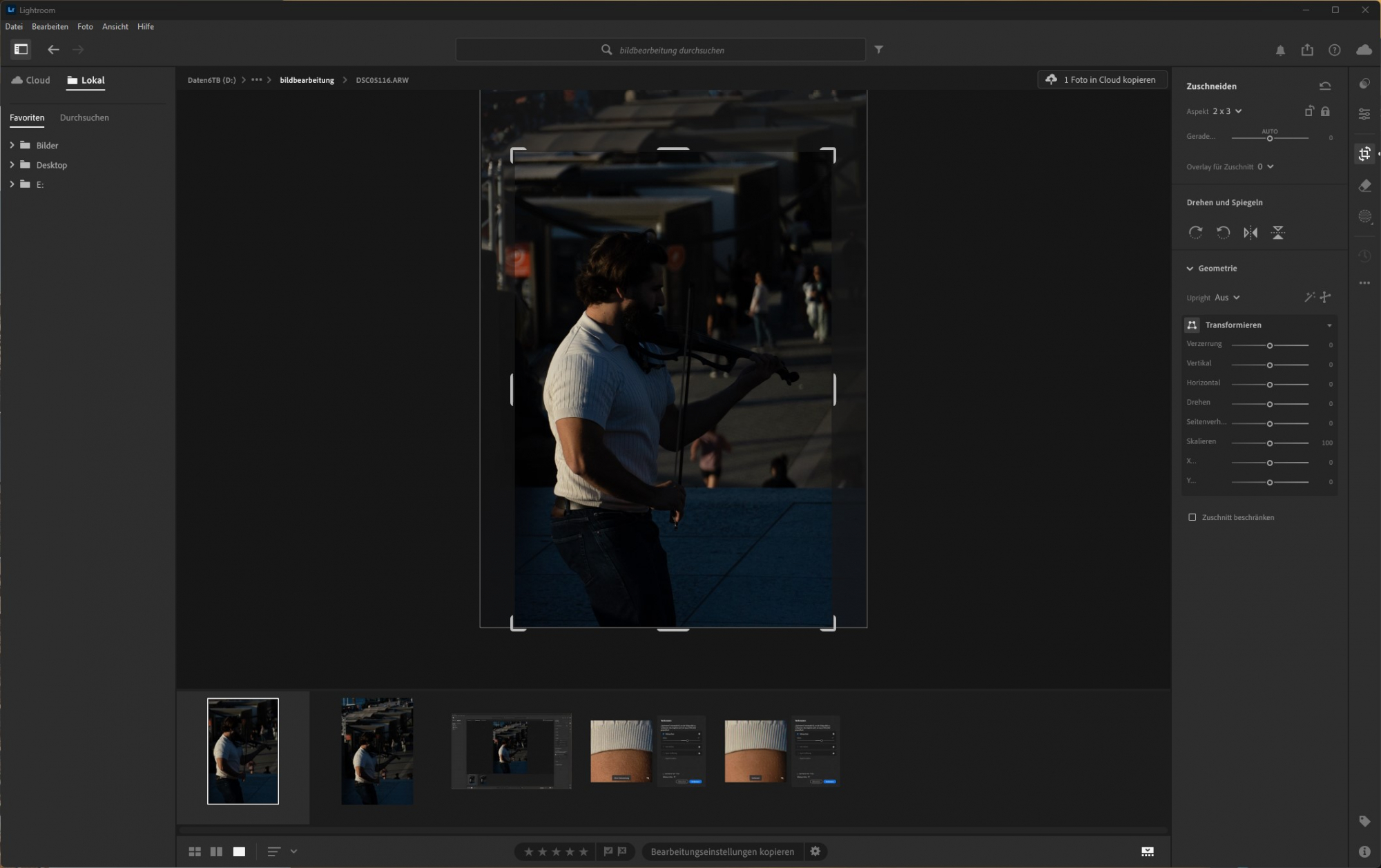Open the masking tool

(x=1364, y=217)
